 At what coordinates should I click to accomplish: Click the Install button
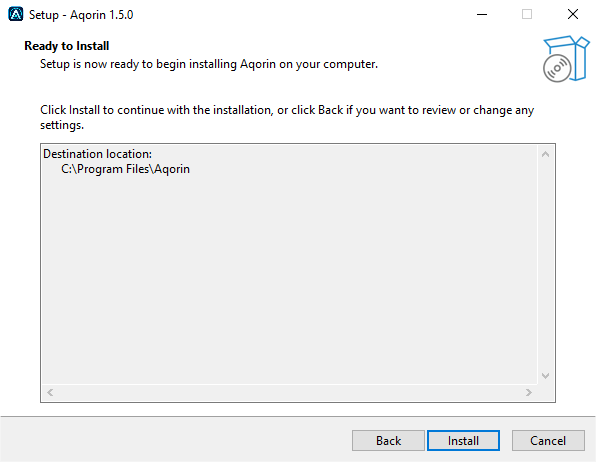click(x=463, y=440)
